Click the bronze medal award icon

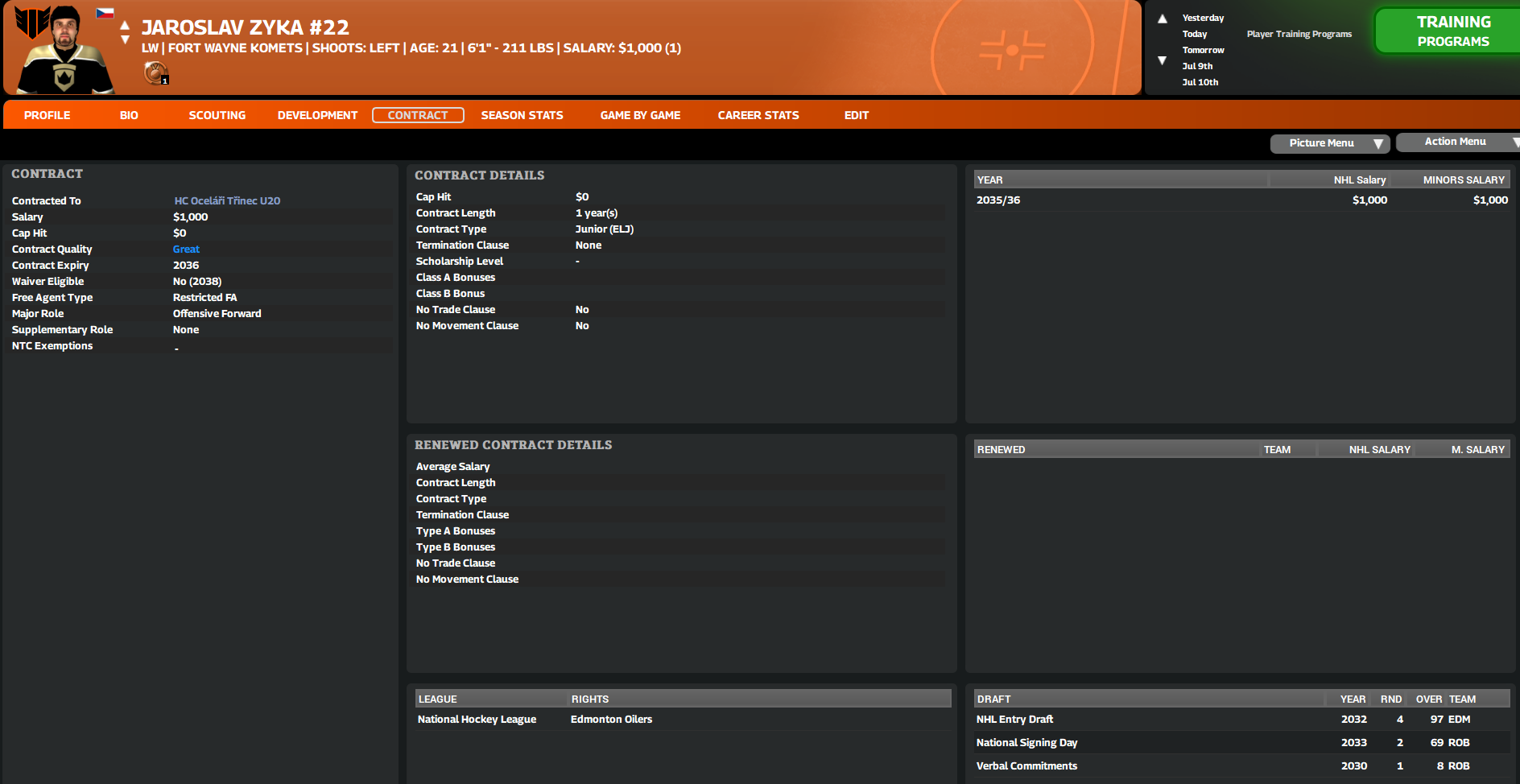(x=155, y=73)
